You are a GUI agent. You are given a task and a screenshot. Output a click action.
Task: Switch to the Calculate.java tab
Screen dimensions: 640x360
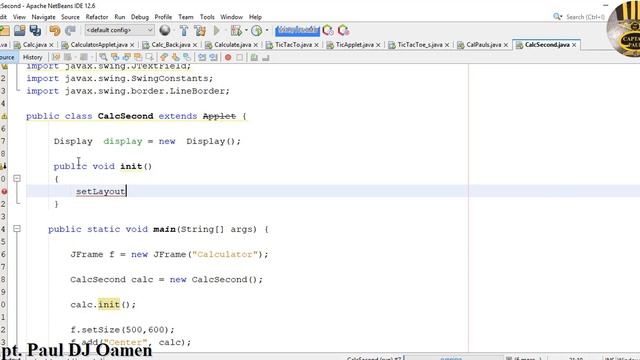[233, 44]
